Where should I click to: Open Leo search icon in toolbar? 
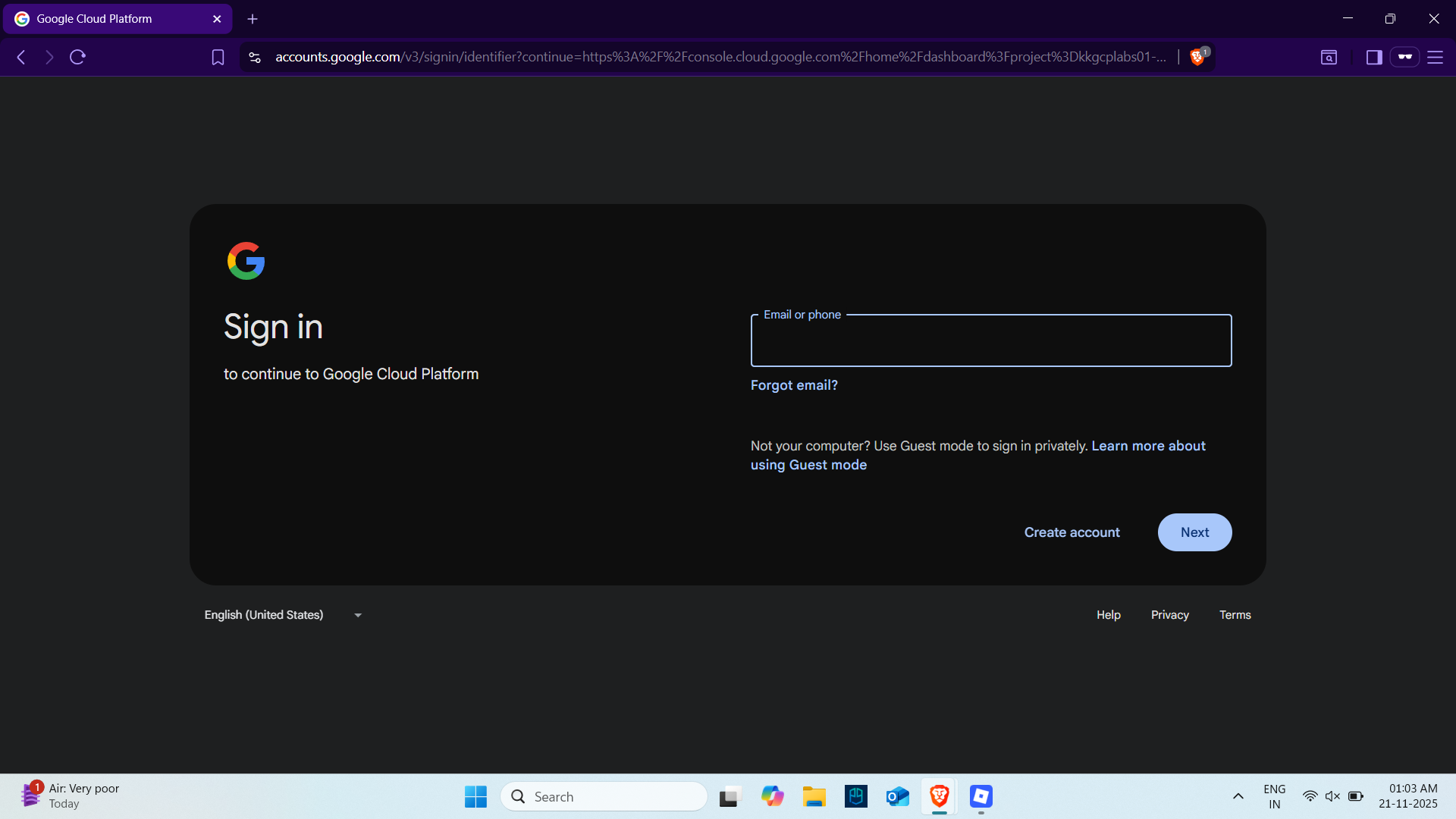pos(1329,57)
